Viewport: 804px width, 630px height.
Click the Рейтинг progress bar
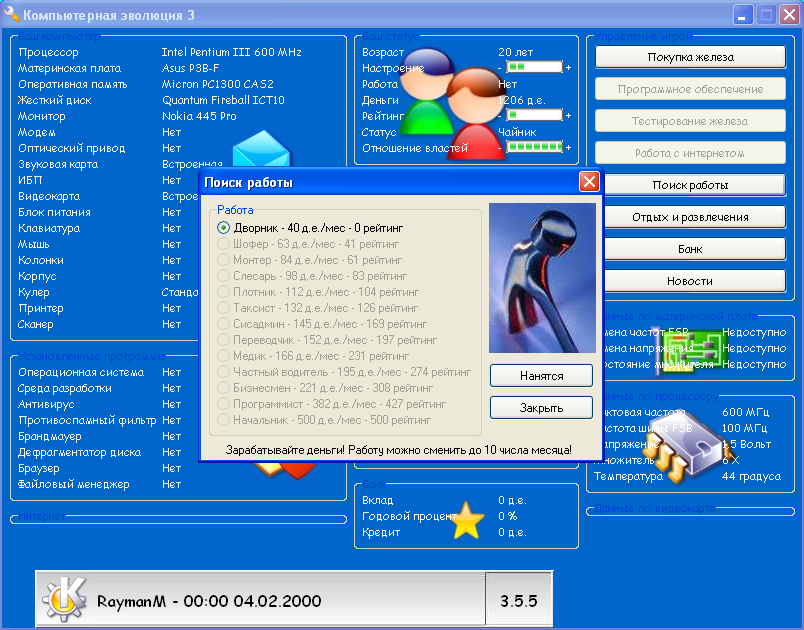point(534,115)
